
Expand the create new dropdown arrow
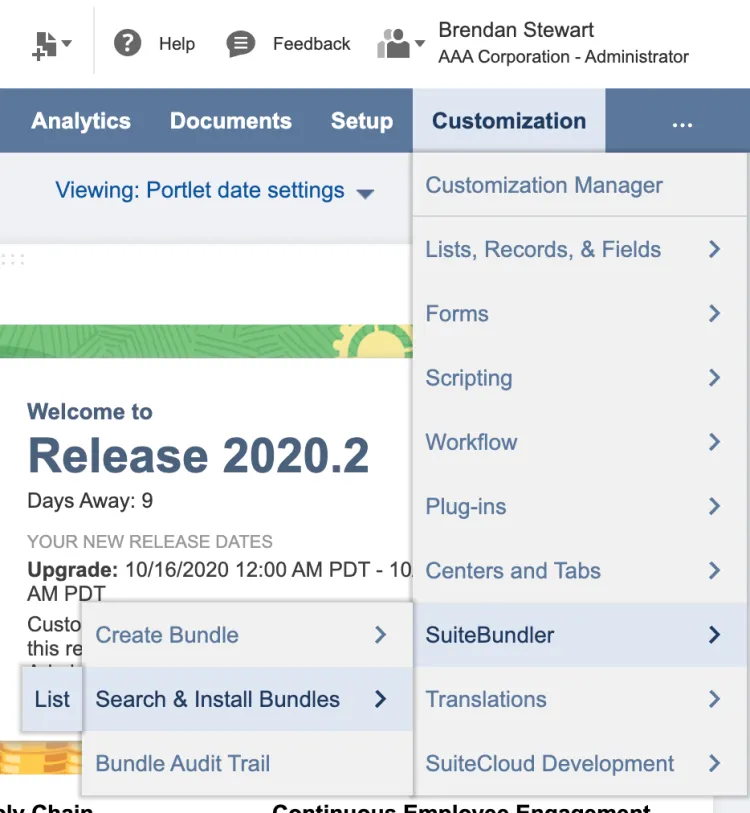(66, 43)
